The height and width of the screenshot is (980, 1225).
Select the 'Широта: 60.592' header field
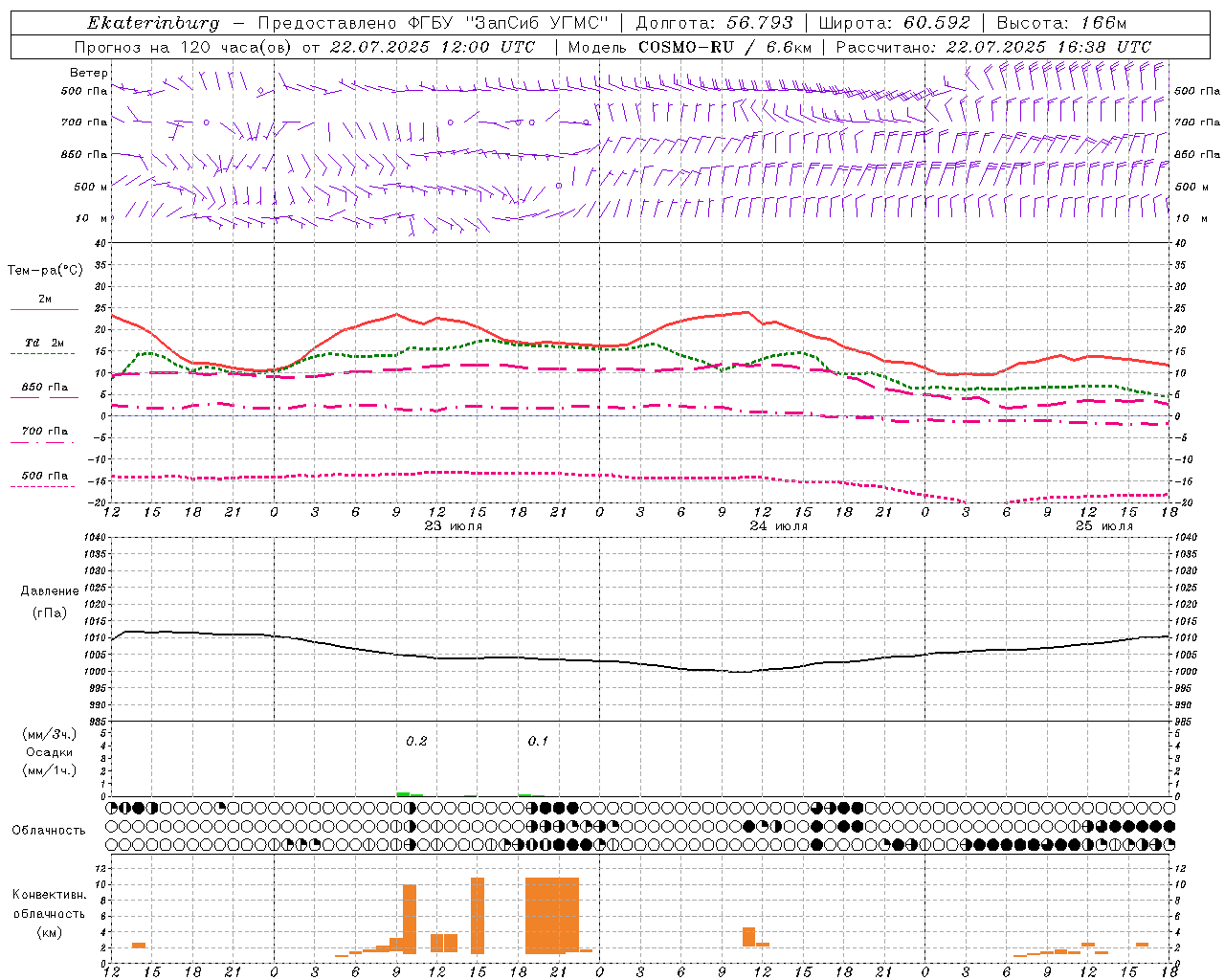tap(894, 23)
